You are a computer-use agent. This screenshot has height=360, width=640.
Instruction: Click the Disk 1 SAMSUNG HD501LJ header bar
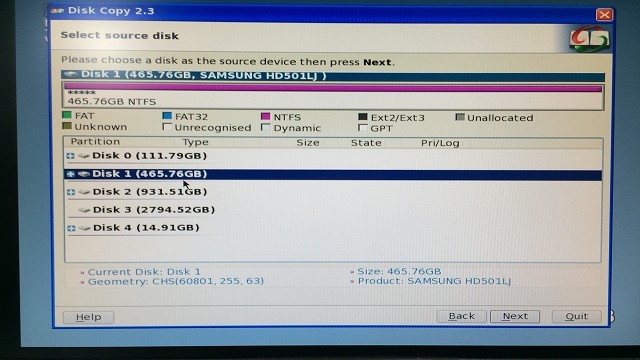tap(333, 76)
